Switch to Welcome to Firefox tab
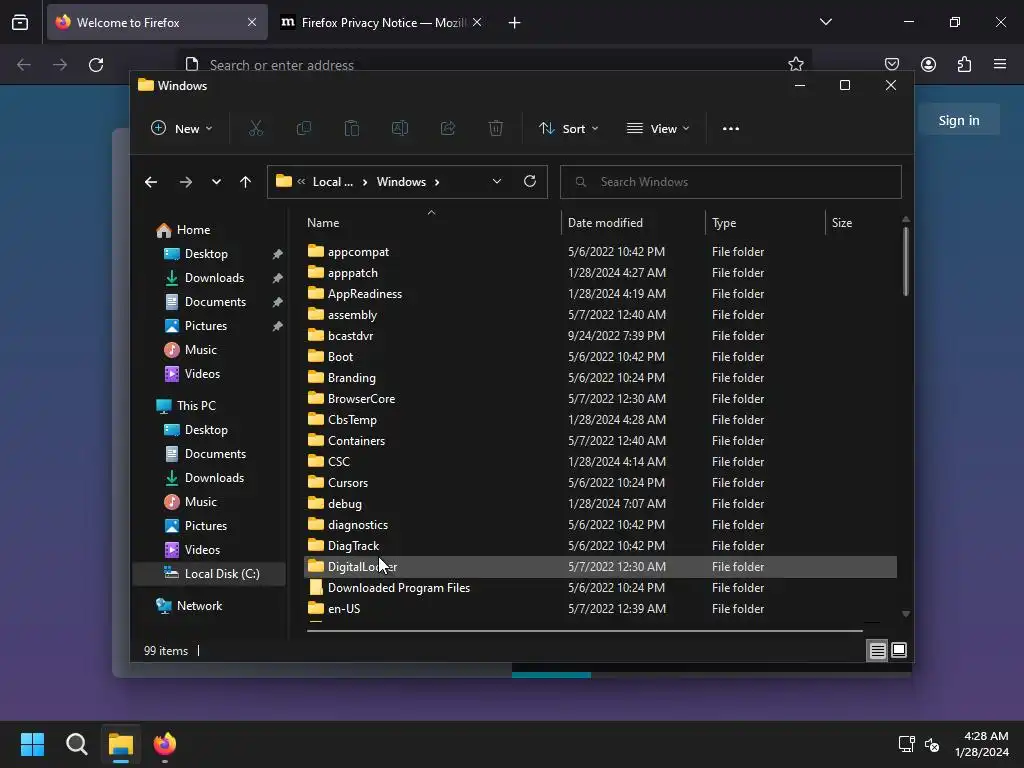Viewport: 1024px width, 768px height. (x=157, y=22)
